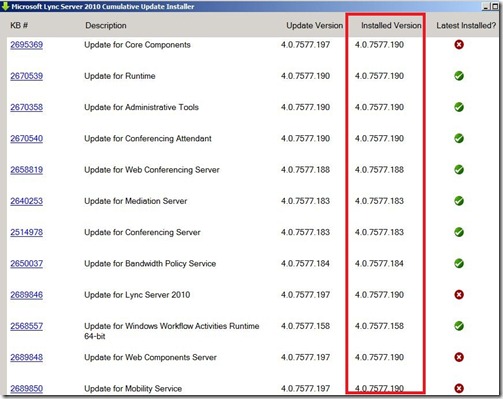This screenshot has height=399, width=503.
Task: Click update version 4.0.7577.197 for Mobility Service
Action: [x=305, y=389]
